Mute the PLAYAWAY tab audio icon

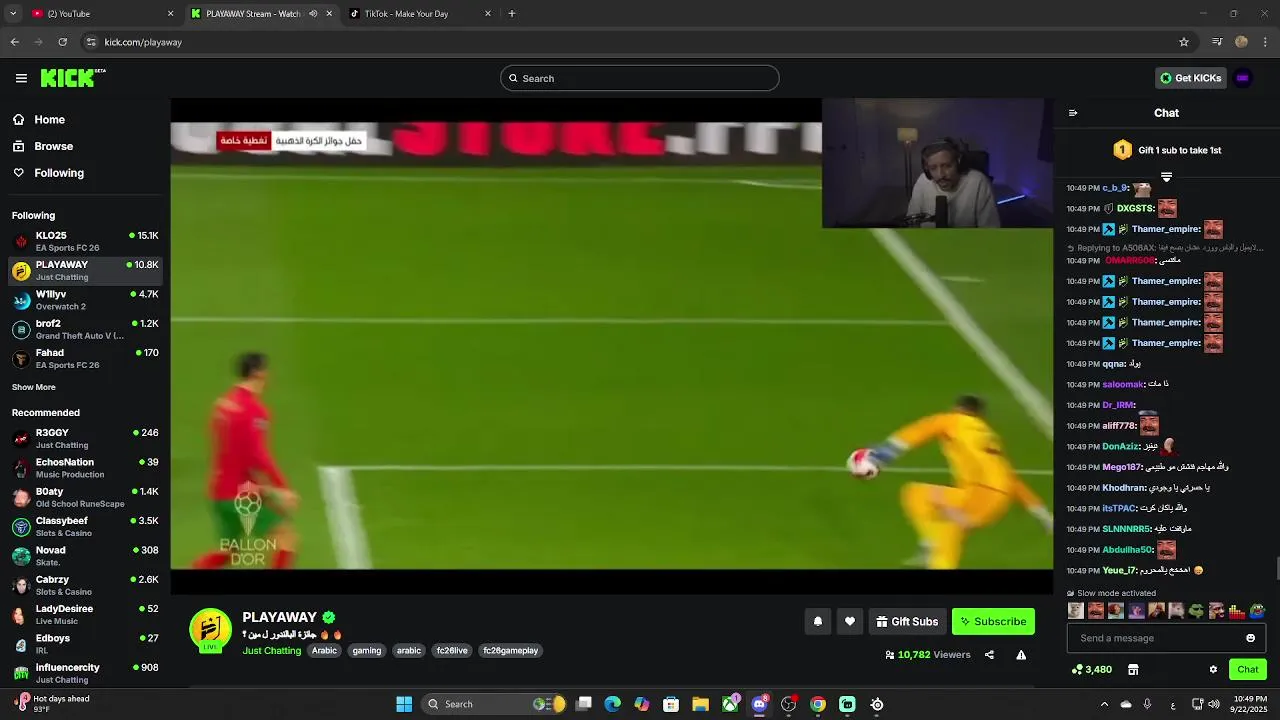pos(313,13)
